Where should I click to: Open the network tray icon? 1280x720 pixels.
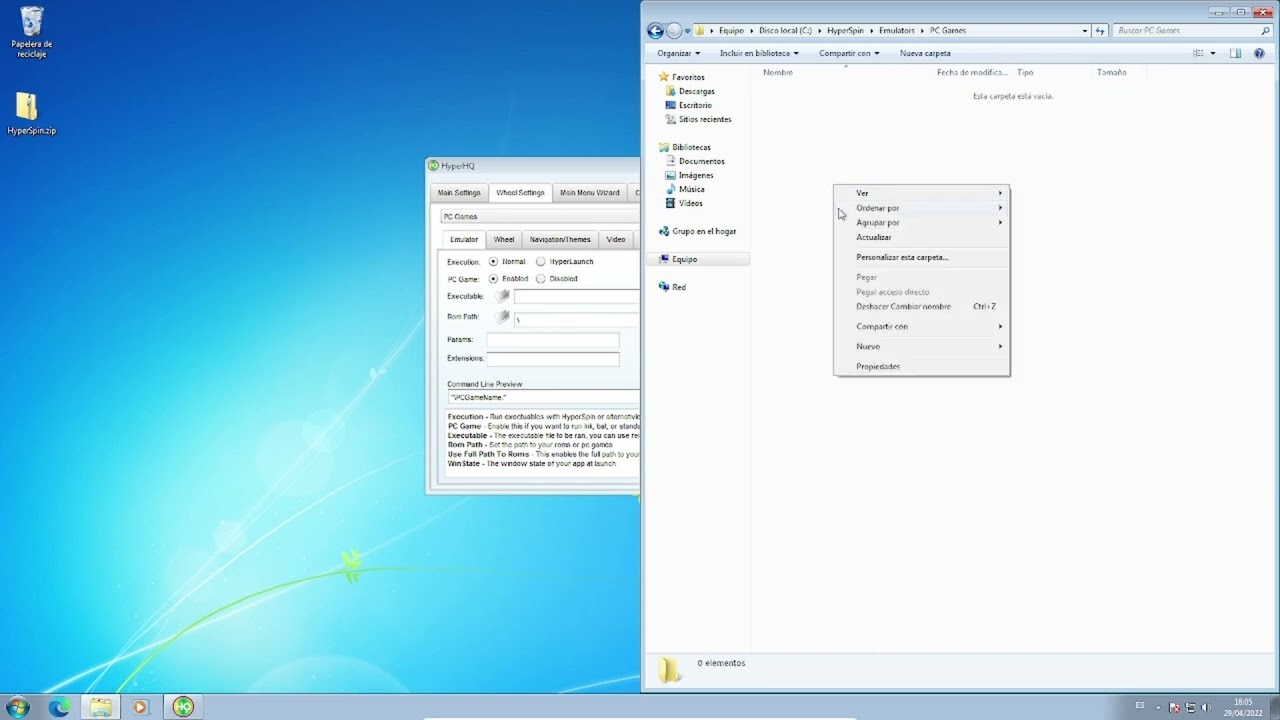click(x=1190, y=708)
